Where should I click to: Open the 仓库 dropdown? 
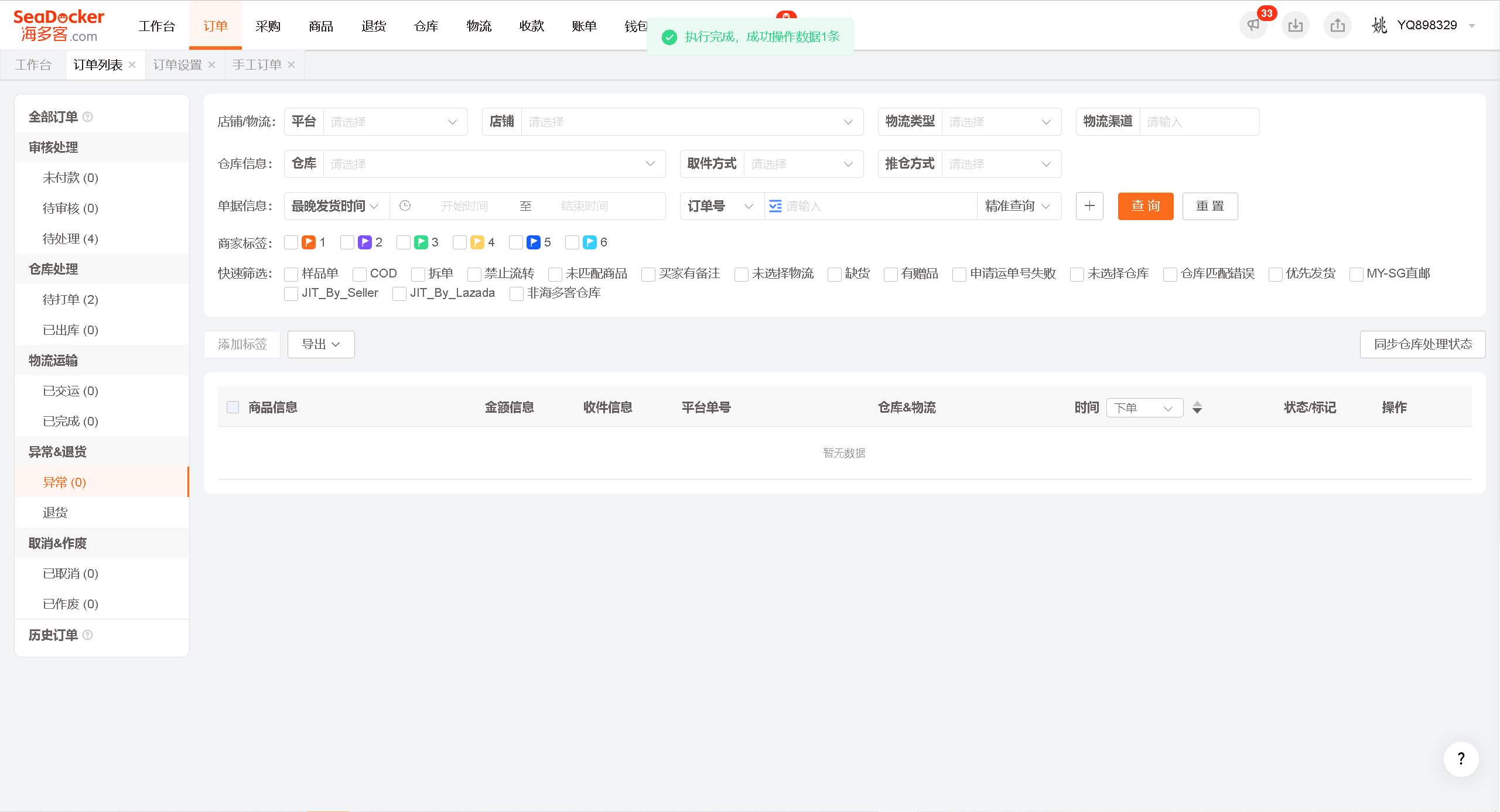pyautogui.click(x=494, y=164)
